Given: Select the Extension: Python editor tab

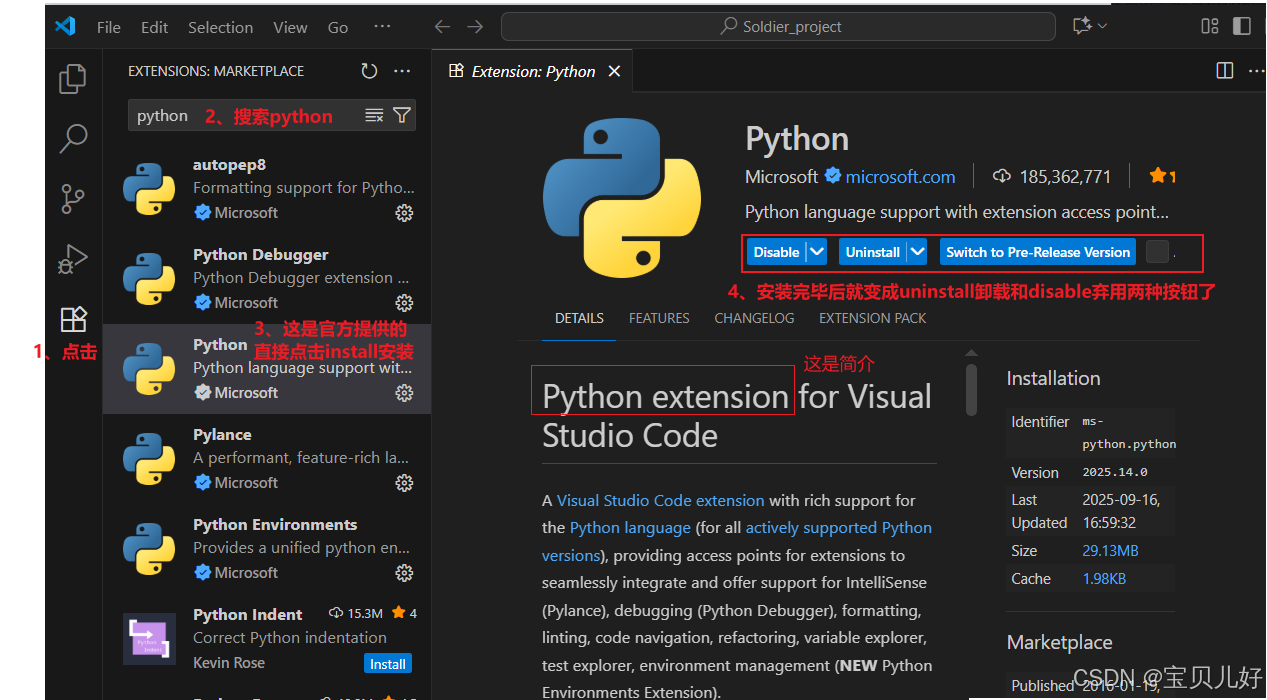Looking at the screenshot, I should (534, 71).
